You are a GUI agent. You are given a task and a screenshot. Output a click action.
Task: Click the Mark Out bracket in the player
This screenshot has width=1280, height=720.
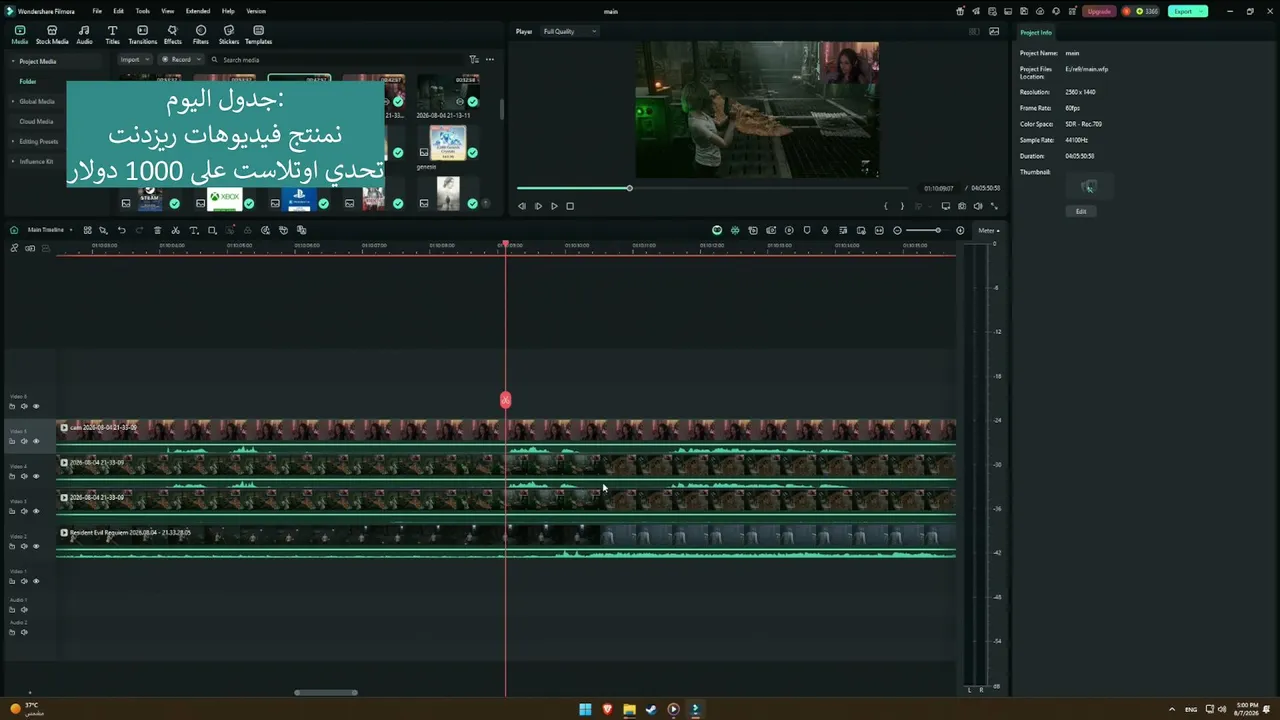coord(902,206)
